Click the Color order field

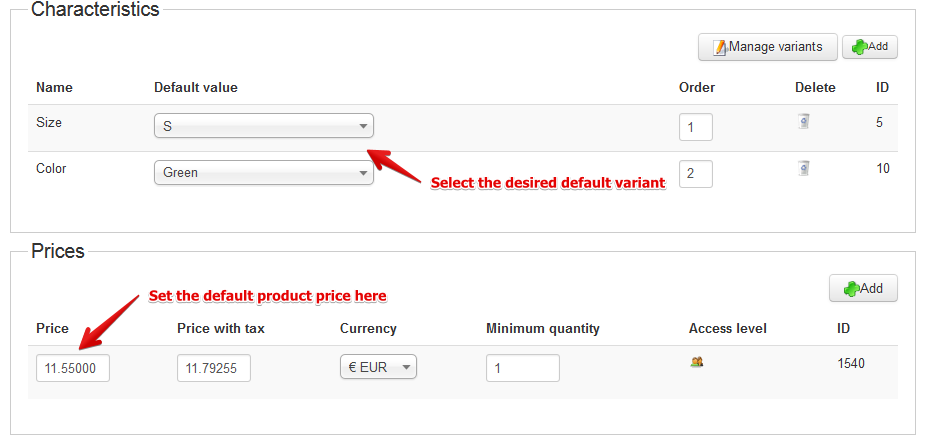tap(695, 174)
